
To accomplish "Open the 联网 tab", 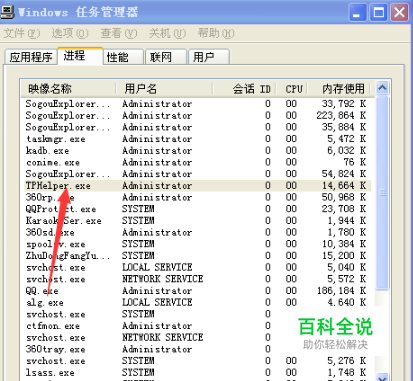I will pos(165,57).
